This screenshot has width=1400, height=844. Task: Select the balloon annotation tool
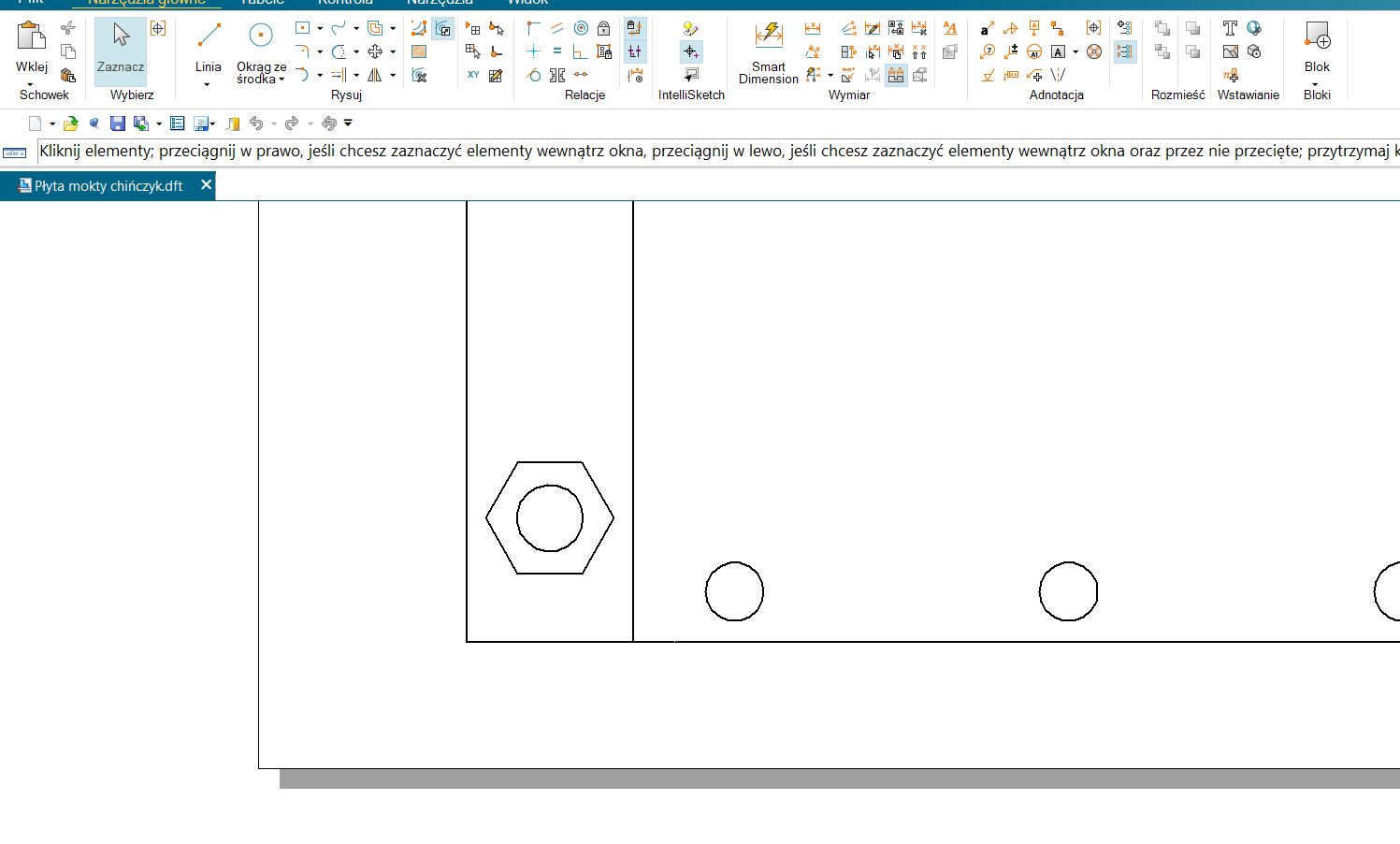pyautogui.click(x=988, y=51)
